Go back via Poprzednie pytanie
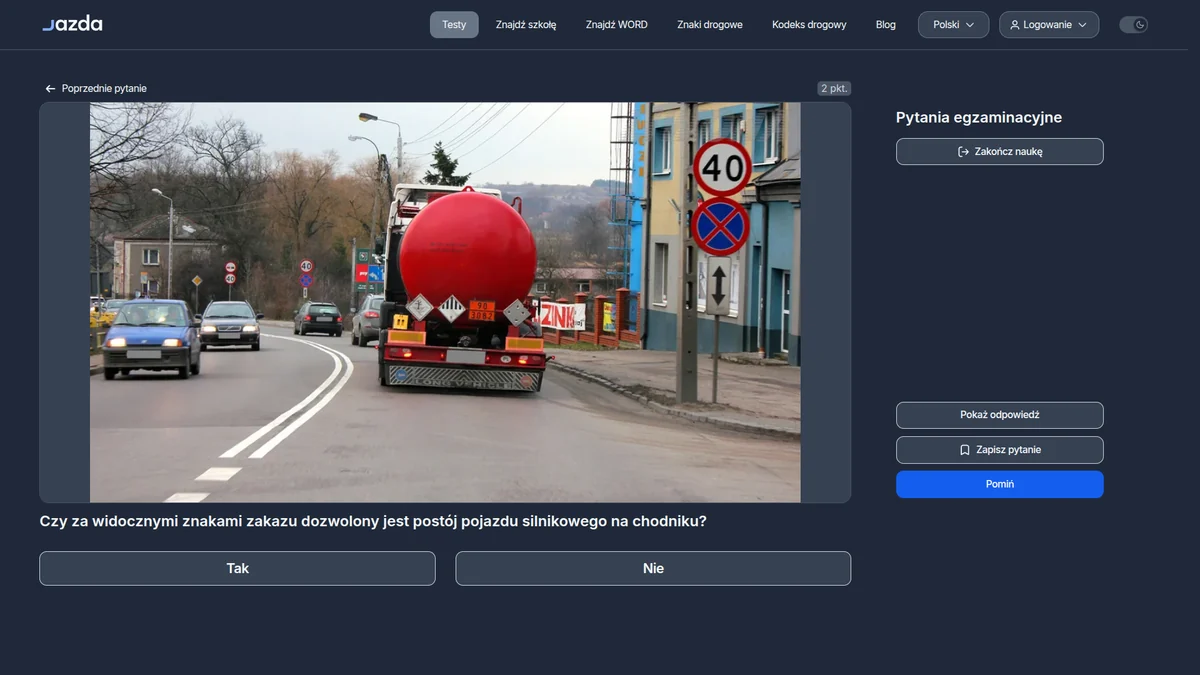The image size is (1200, 675). [96, 89]
